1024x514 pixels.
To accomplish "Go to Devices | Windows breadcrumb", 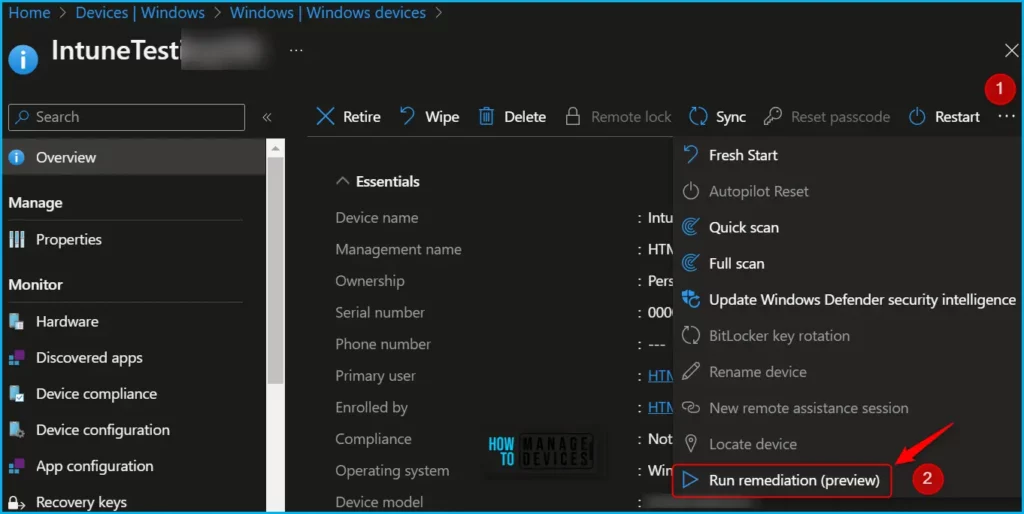I will coord(140,12).
